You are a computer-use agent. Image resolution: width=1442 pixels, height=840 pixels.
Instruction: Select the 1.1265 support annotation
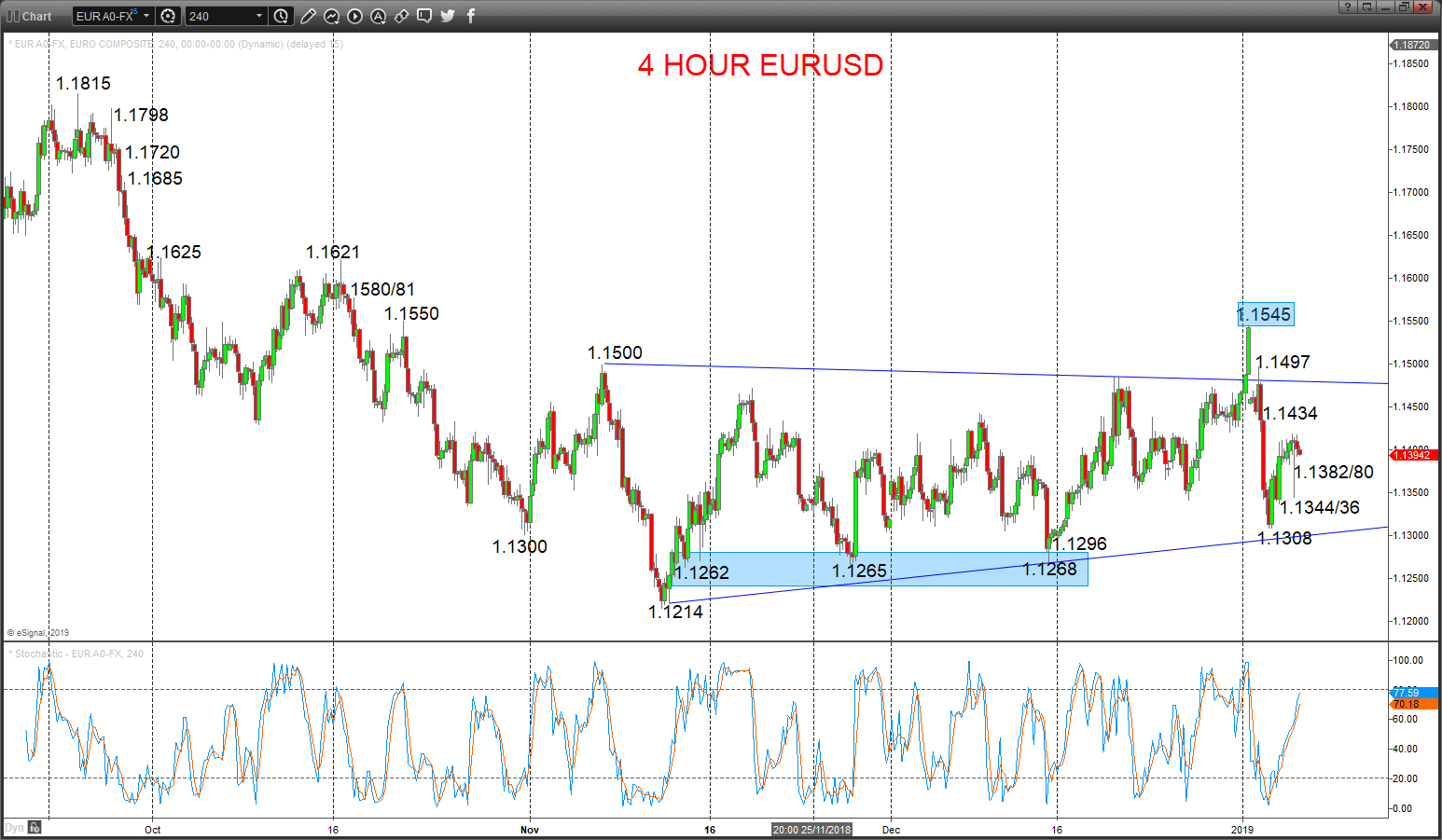click(859, 571)
